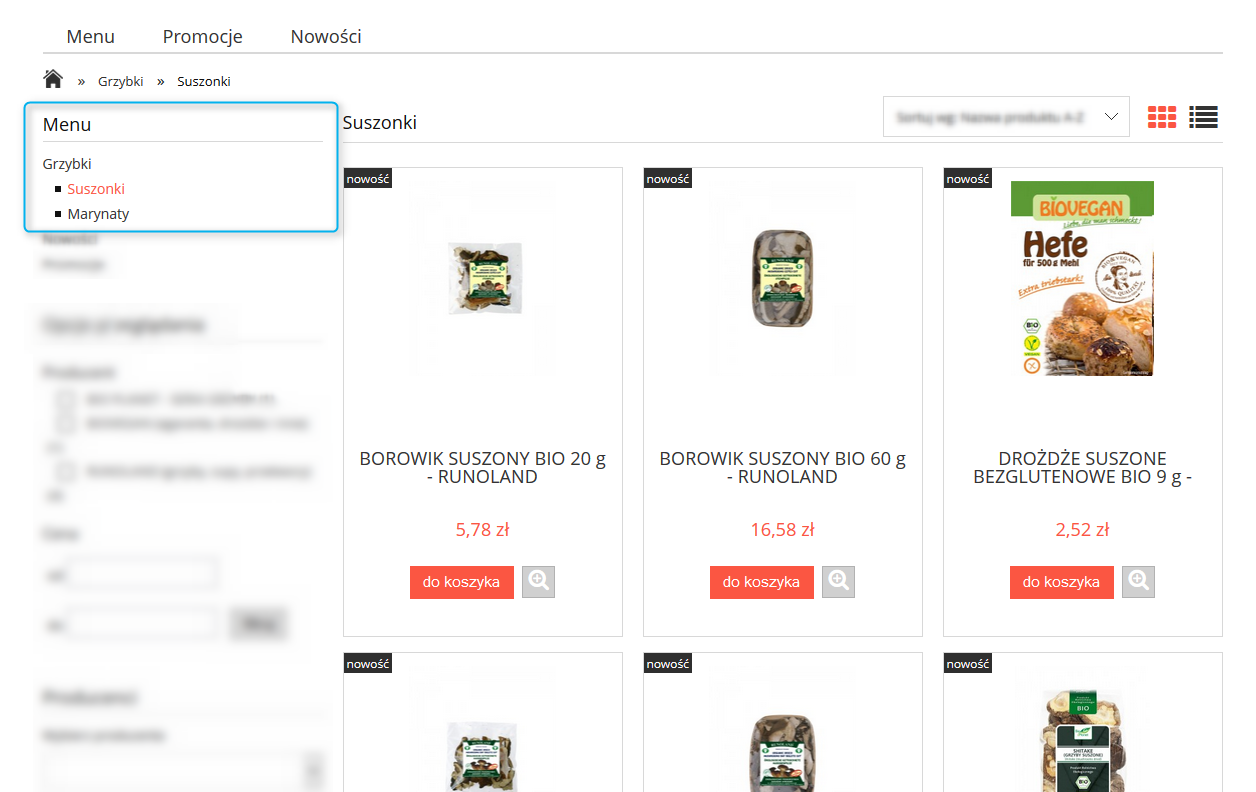Open the Drożdże Suszone Bezglutenowe BIO 9 g title
This screenshot has width=1256, height=792.
click(x=1083, y=468)
